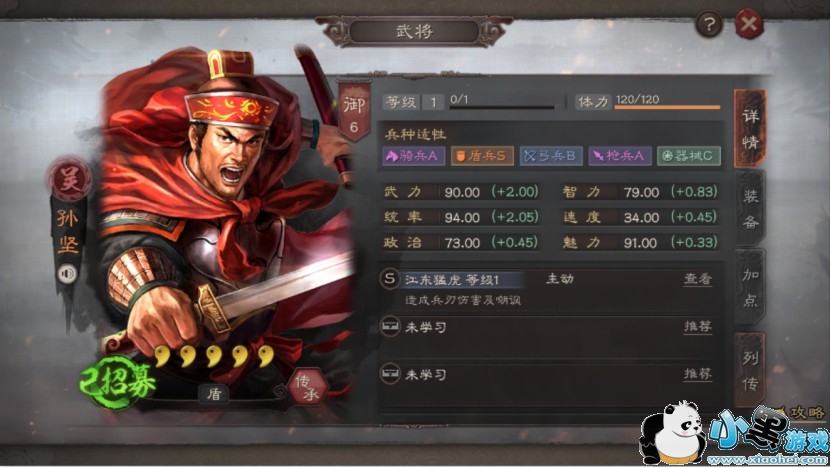The height and width of the screenshot is (468, 831).
Task: Select the 骑兵A cavalry aptitude badge
Action: (413, 156)
